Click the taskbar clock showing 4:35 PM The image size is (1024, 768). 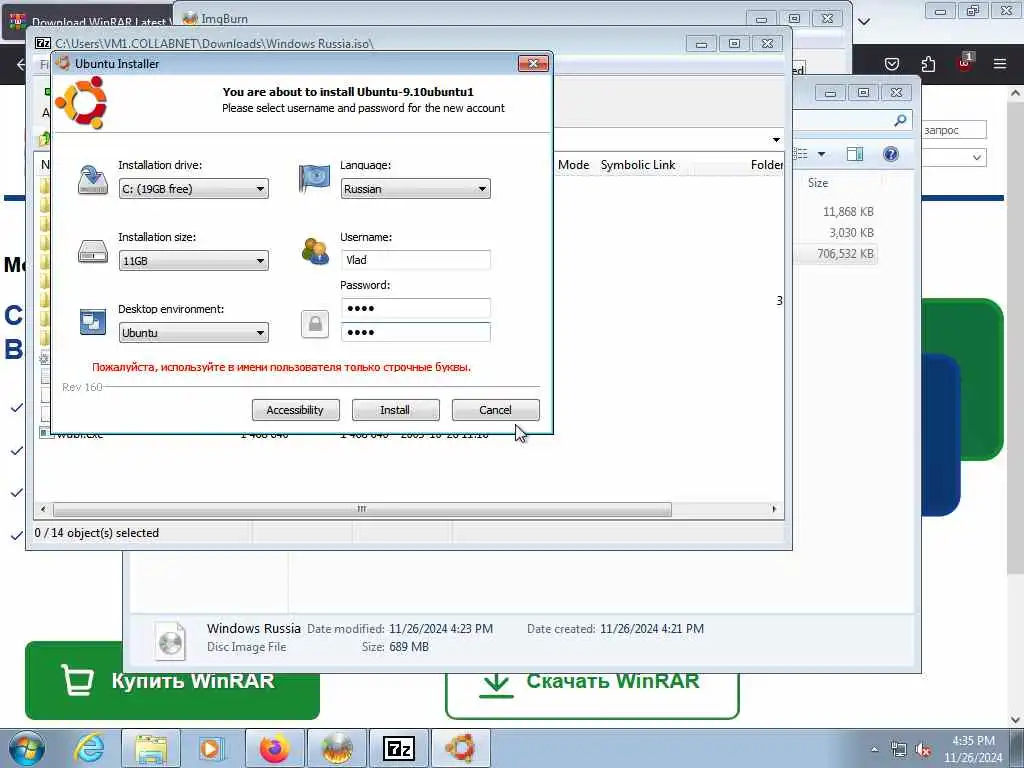(x=973, y=749)
